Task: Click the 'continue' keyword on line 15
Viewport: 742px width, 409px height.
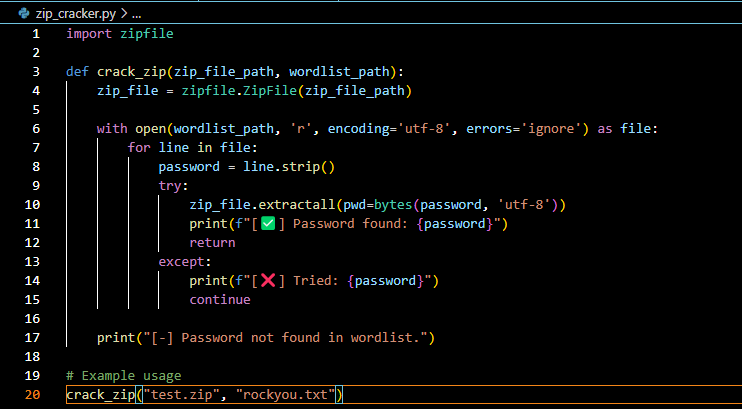Action: tap(220, 299)
